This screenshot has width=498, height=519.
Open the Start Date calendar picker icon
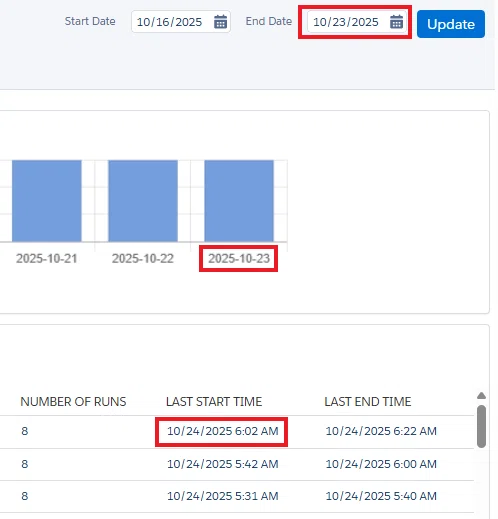[220, 22]
